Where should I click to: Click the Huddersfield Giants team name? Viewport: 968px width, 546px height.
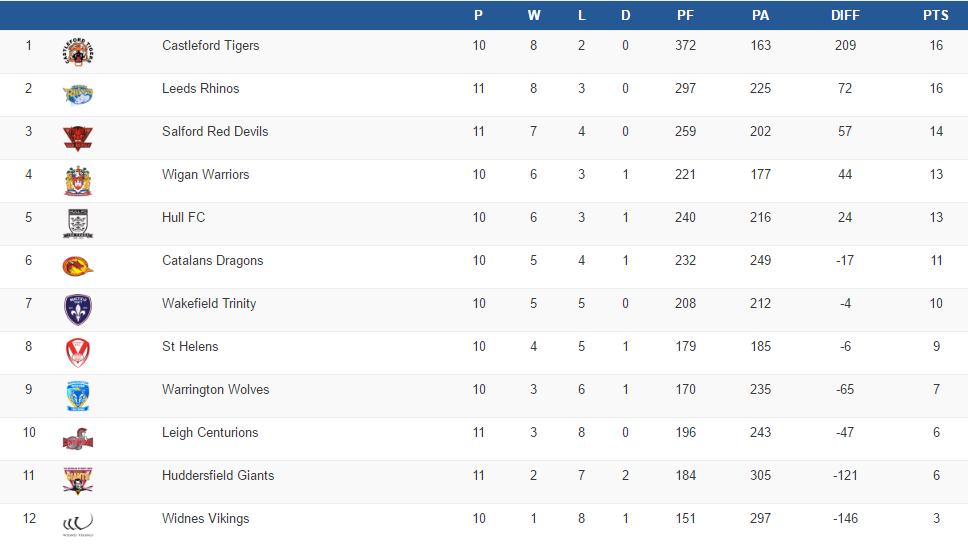[218, 476]
